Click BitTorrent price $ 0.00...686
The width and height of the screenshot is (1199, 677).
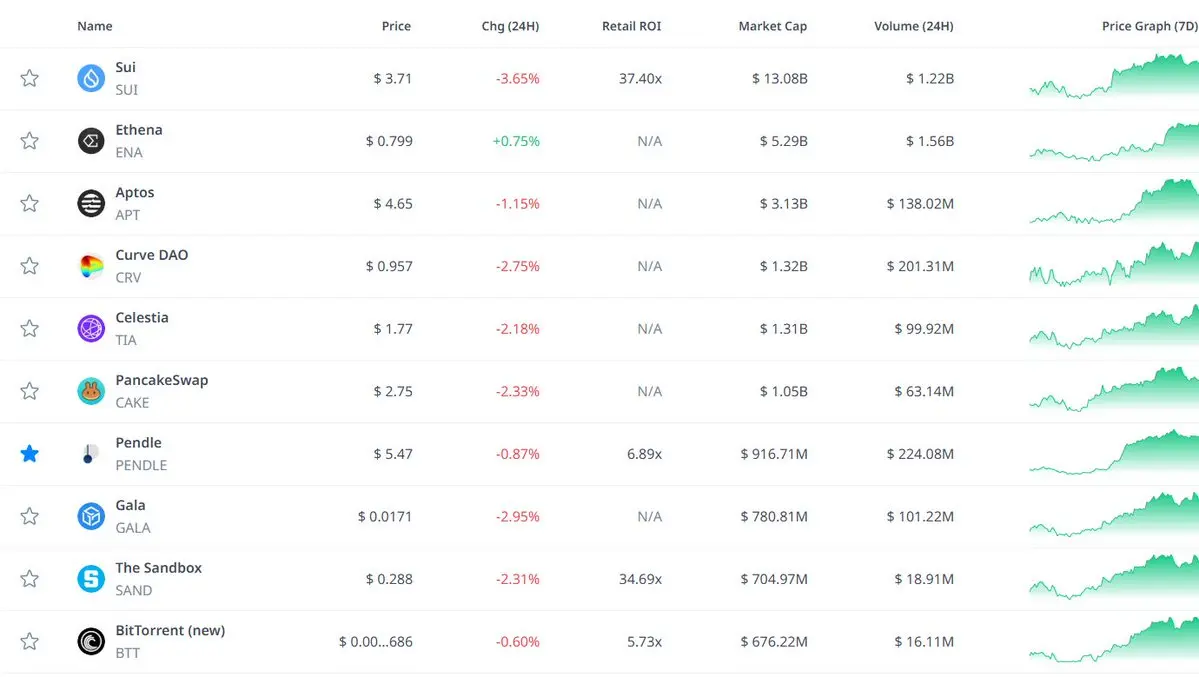pos(375,642)
